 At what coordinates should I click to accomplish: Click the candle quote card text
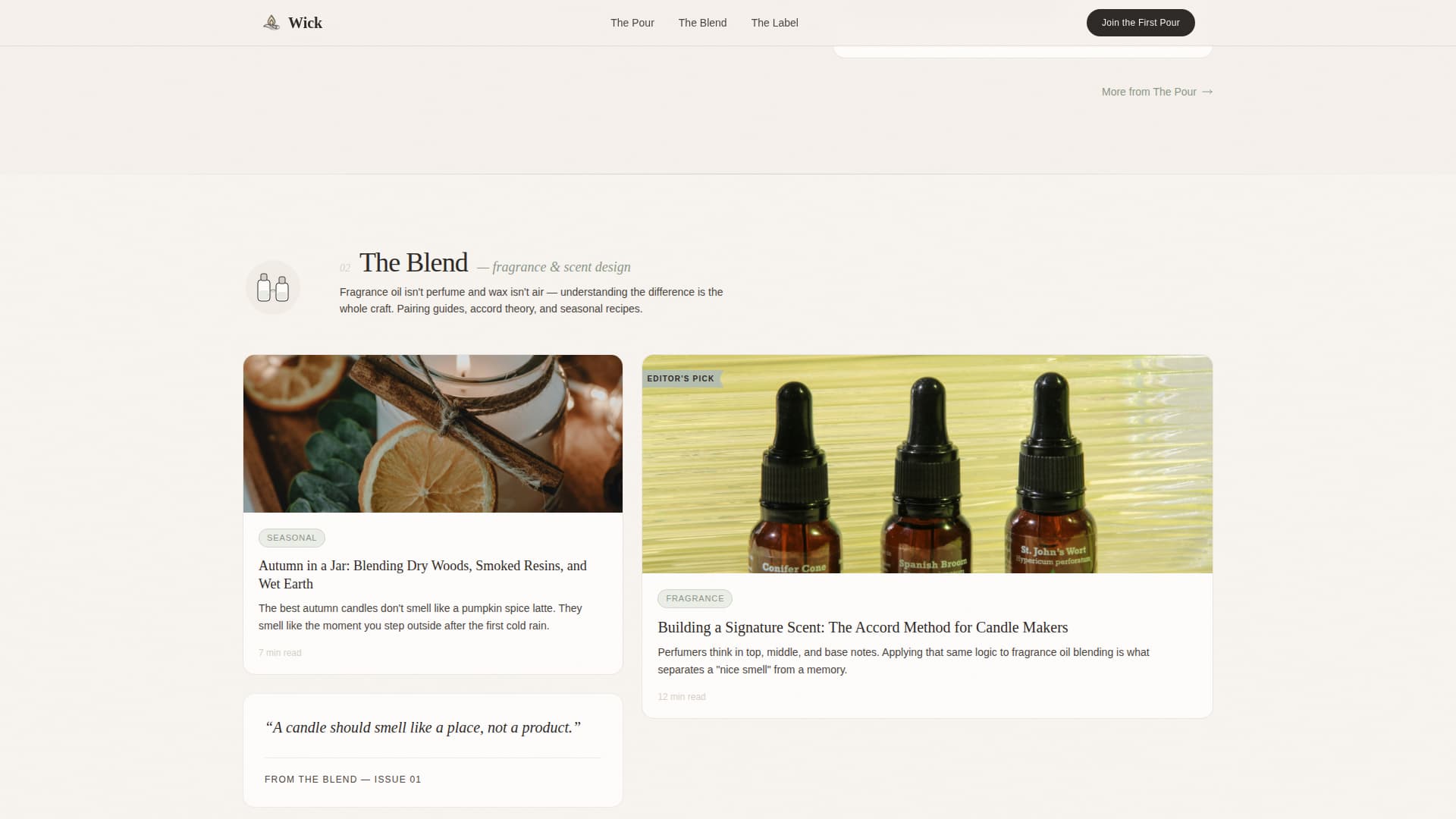[x=423, y=727]
